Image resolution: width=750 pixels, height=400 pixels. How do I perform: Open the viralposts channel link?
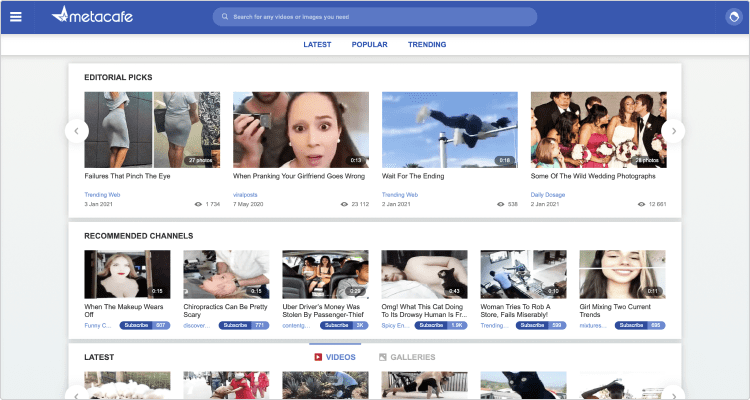coord(246,194)
